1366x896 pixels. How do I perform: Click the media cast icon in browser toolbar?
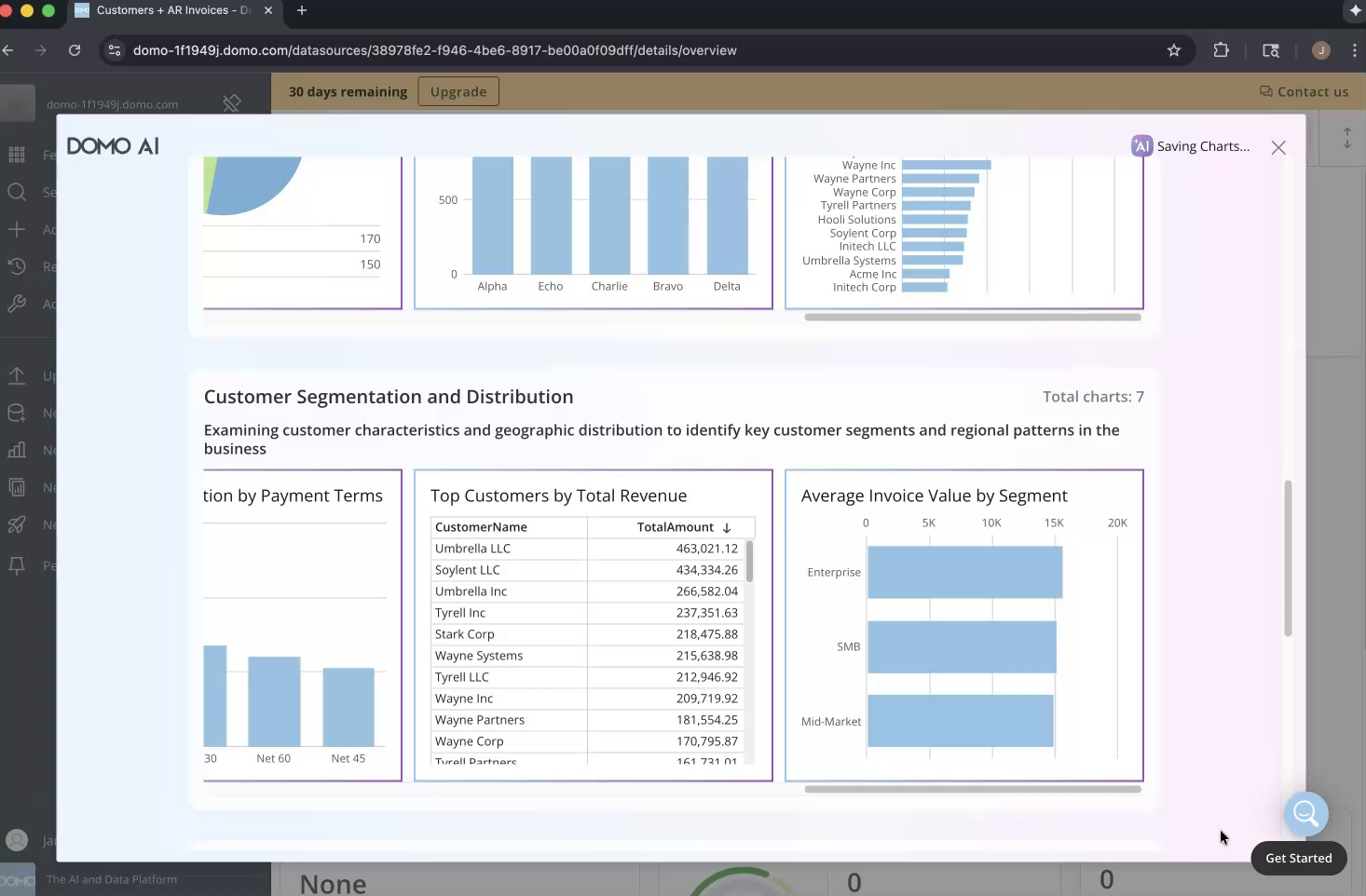click(1271, 50)
